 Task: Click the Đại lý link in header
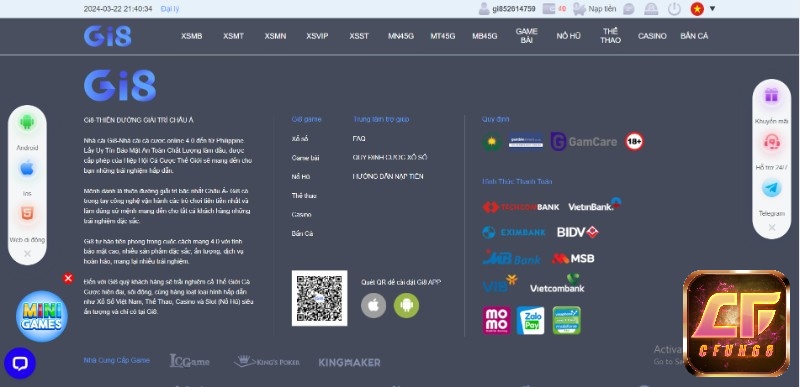[169, 9]
